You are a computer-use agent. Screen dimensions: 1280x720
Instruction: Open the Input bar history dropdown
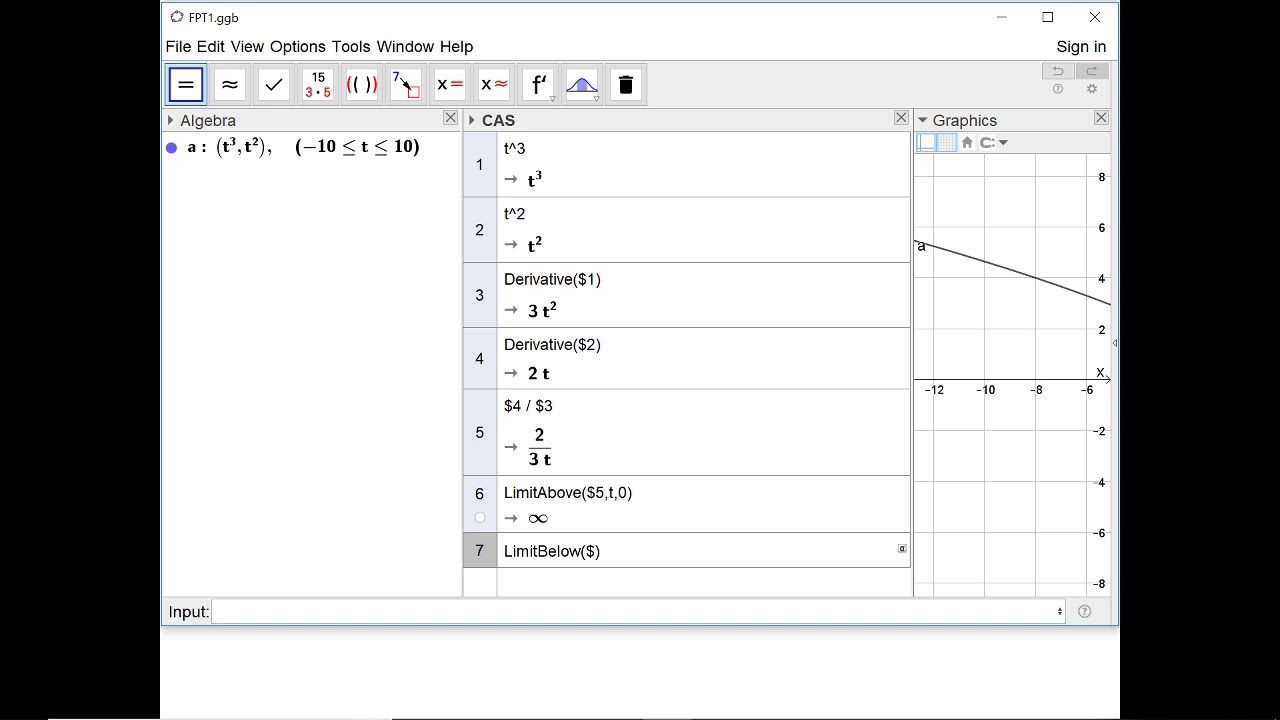1060,612
